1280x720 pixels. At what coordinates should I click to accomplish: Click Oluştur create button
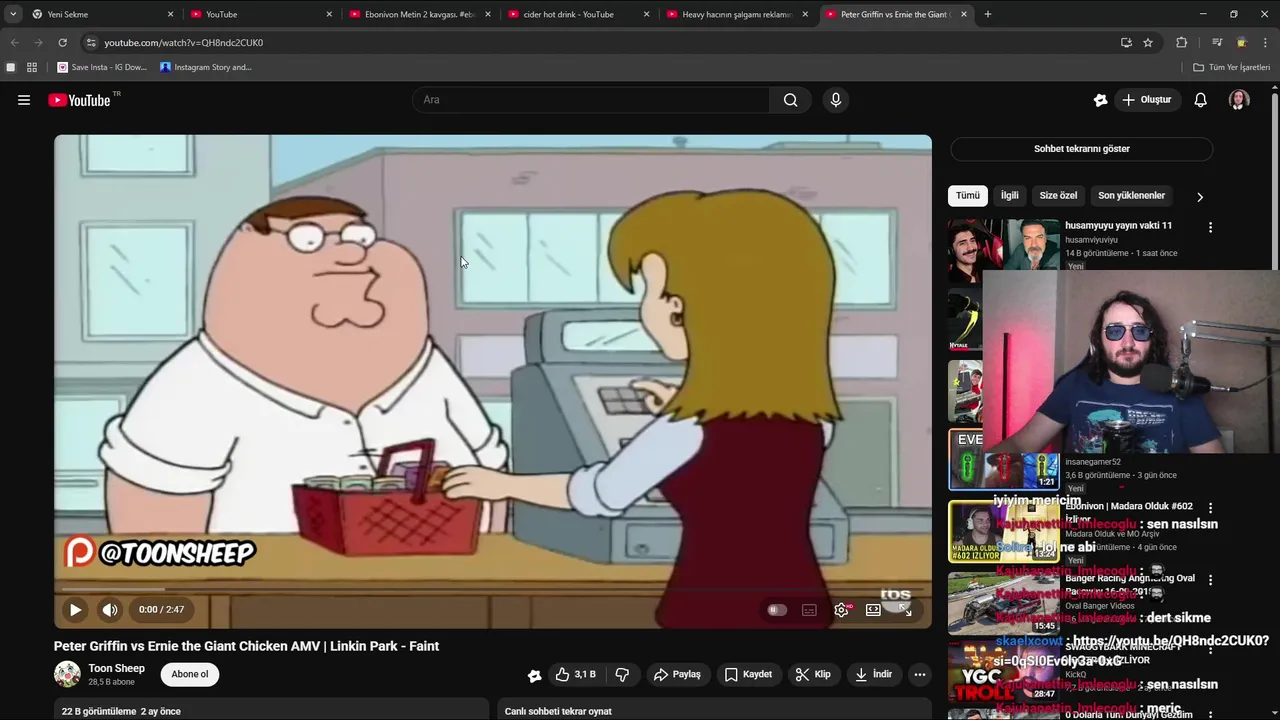[x=1146, y=100]
